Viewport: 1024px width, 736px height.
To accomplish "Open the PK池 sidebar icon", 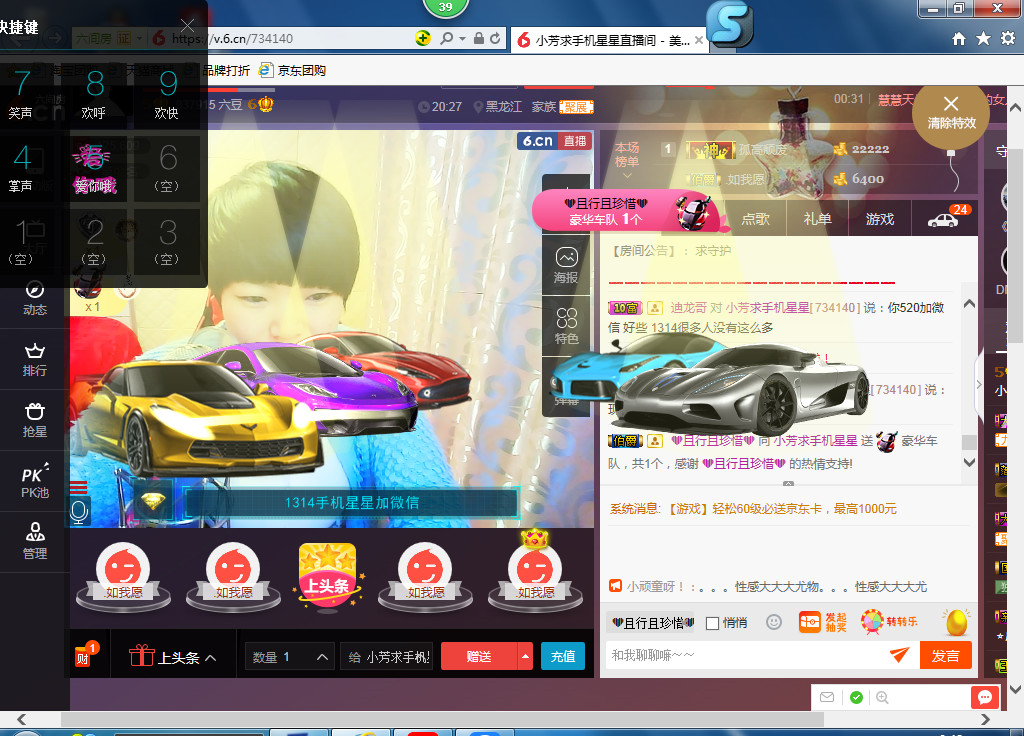I will pos(35,481).
